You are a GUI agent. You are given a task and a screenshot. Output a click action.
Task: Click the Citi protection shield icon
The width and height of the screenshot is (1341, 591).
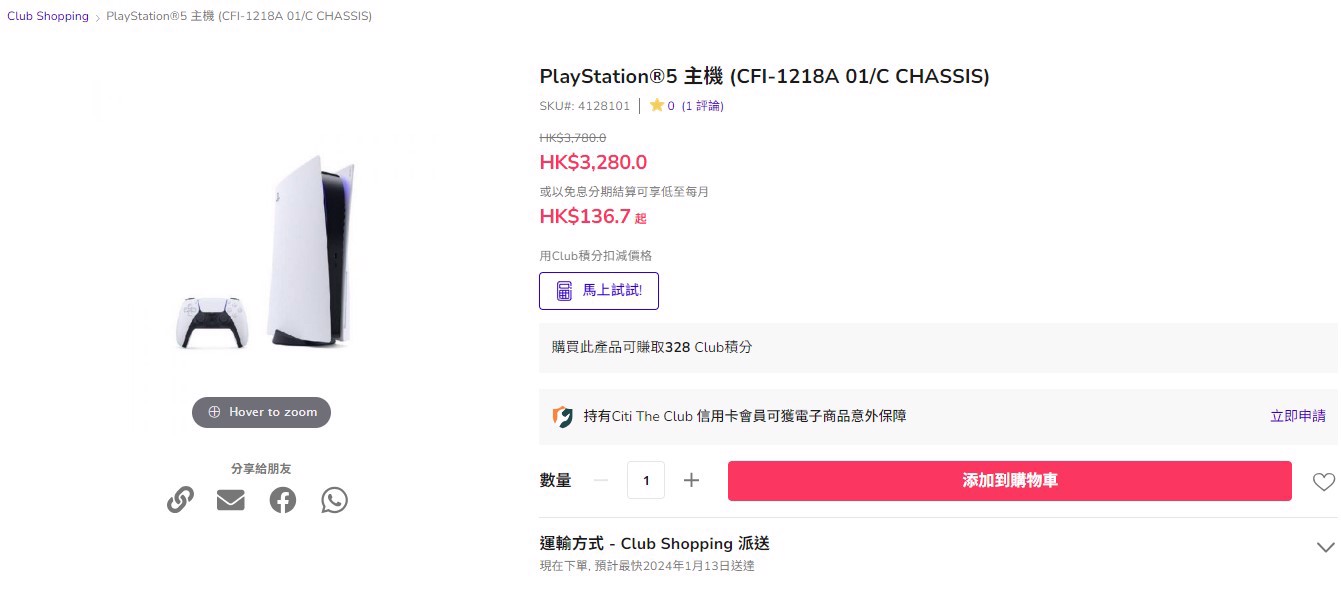click(x=562, y=415)
